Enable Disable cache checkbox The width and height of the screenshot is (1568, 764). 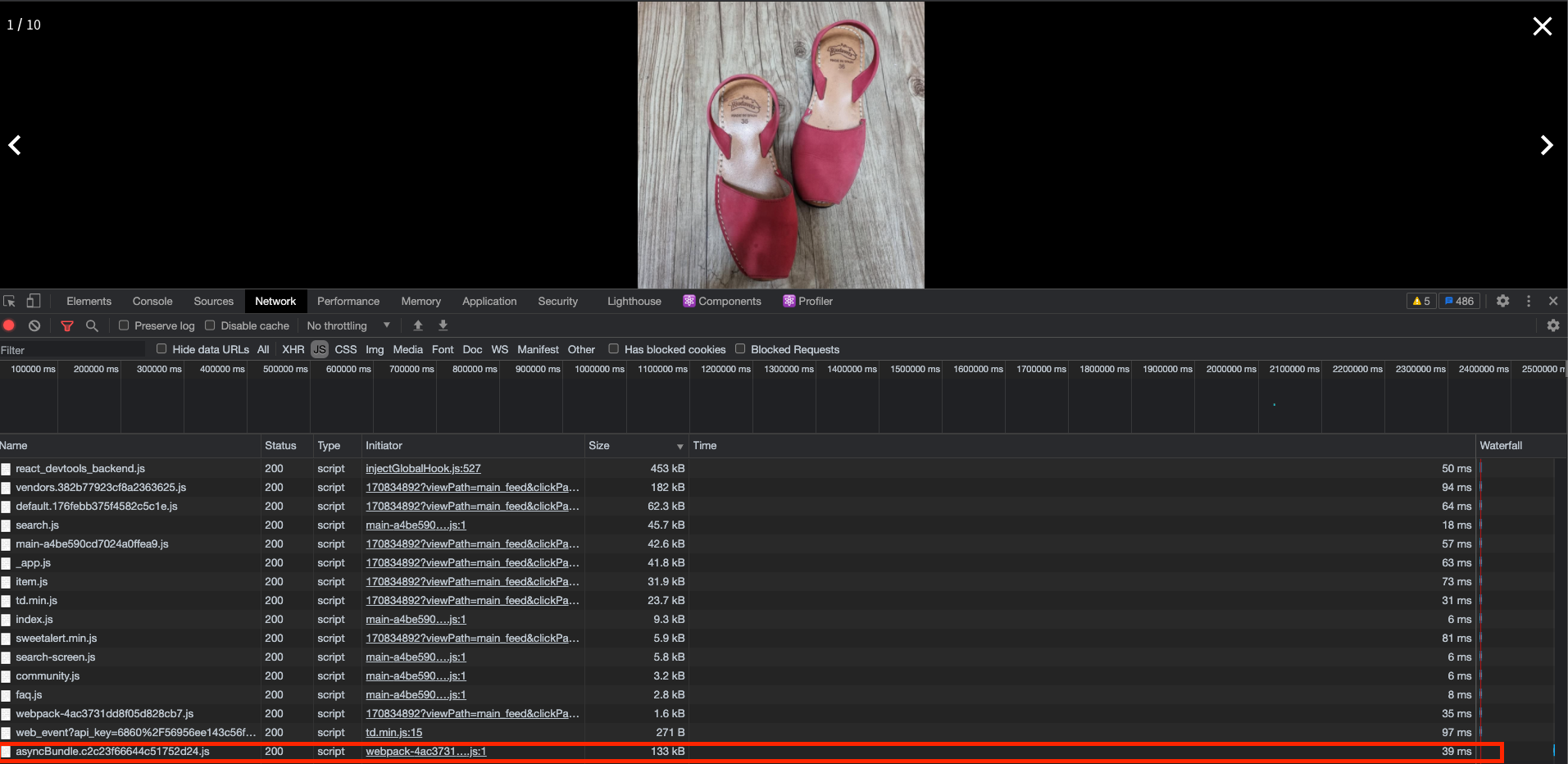click(210, 325)
